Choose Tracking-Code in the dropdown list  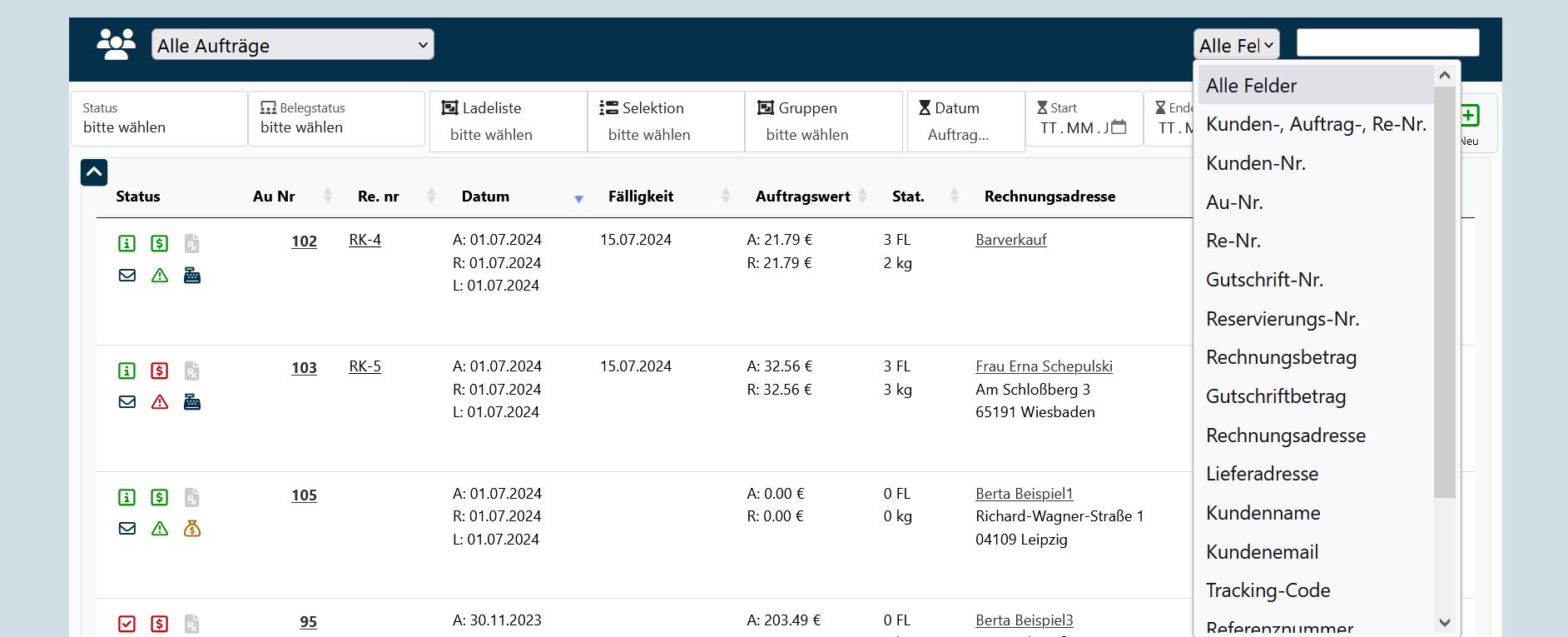[1268, 590]
